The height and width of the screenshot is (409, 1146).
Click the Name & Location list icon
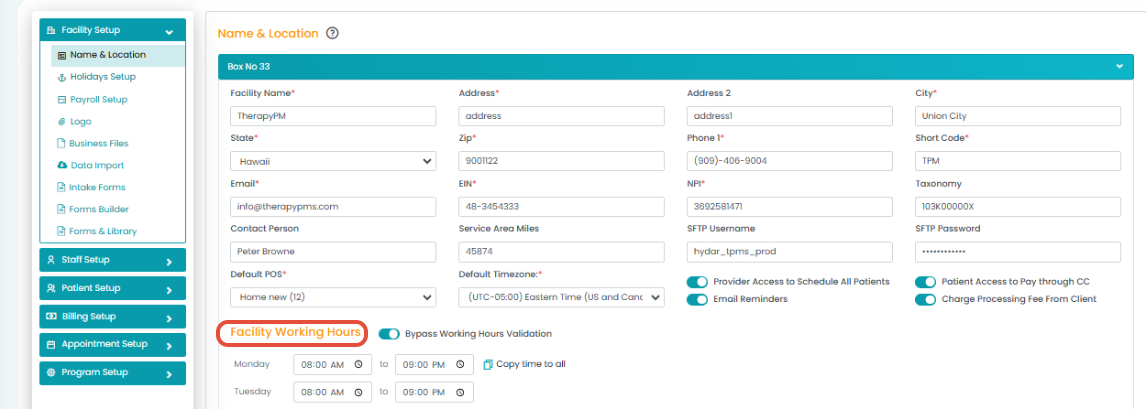point(62,56)
